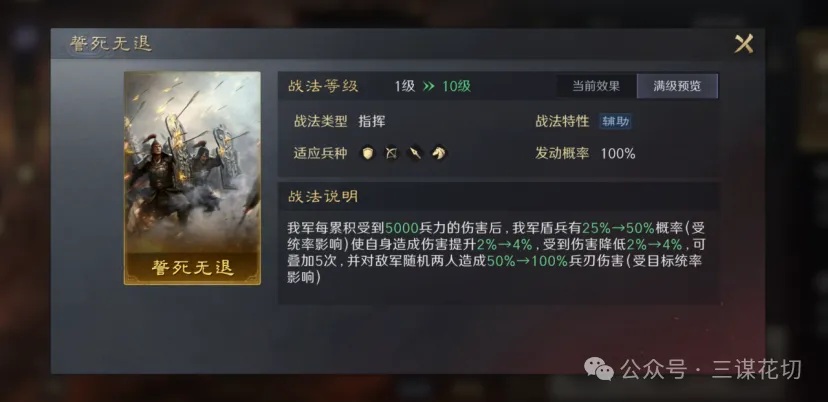Viewport: 828px width, 402px height.
Task: Click the WeChat logo in watermark
Action: click(x=599, y=368)
